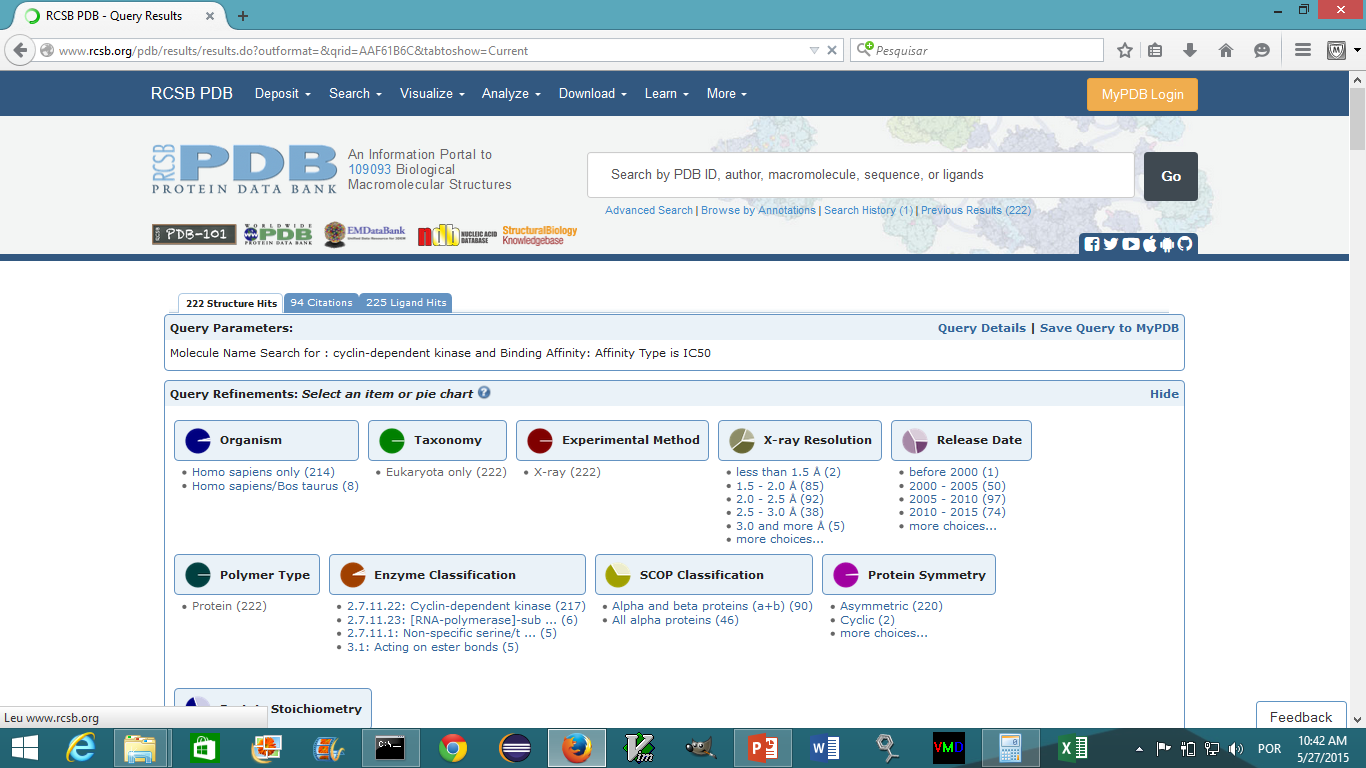Screen dimensions: 1366x768
Task: Open the PDB-101 logo link
Action: click(x=194, y=234)
